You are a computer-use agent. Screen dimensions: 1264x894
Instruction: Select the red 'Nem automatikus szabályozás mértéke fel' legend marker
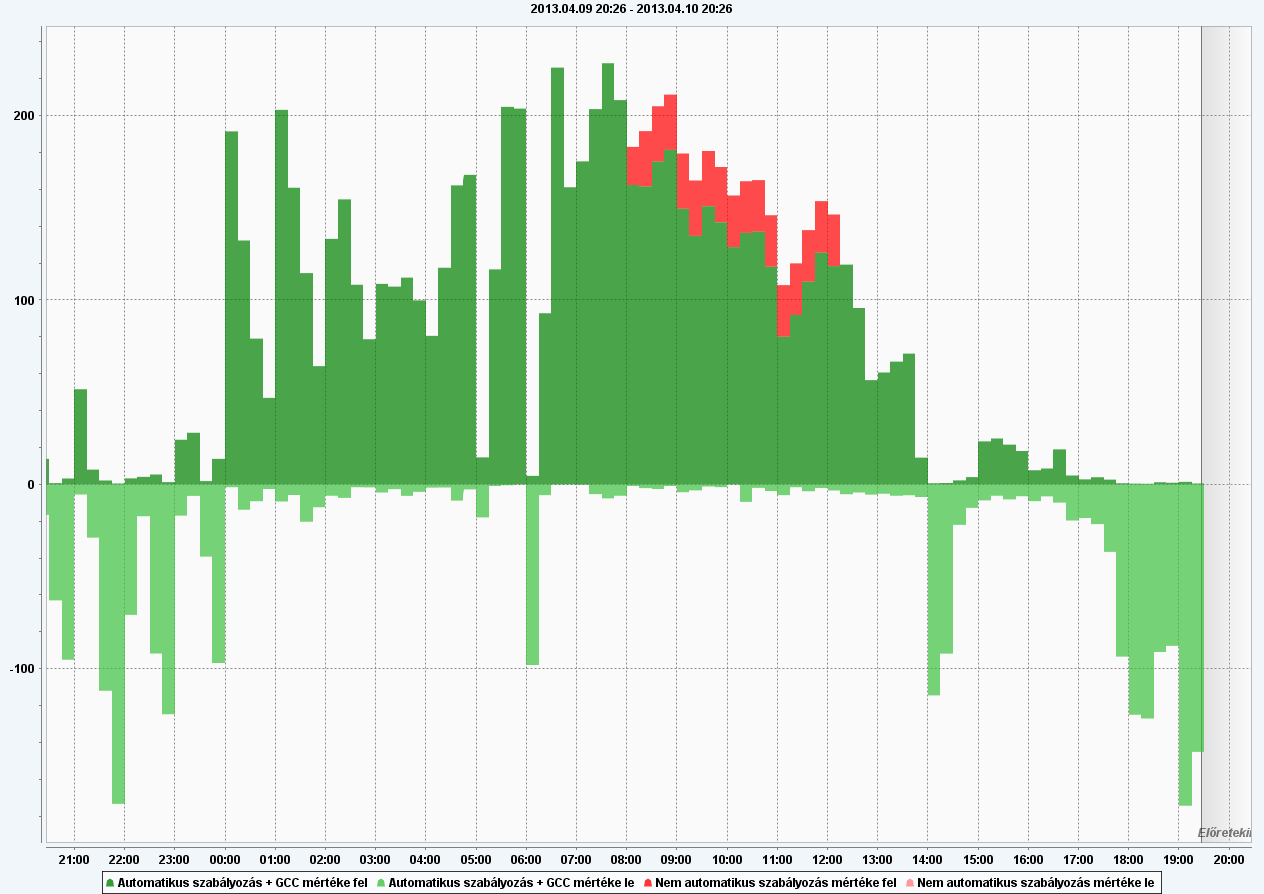coord(648,883)
